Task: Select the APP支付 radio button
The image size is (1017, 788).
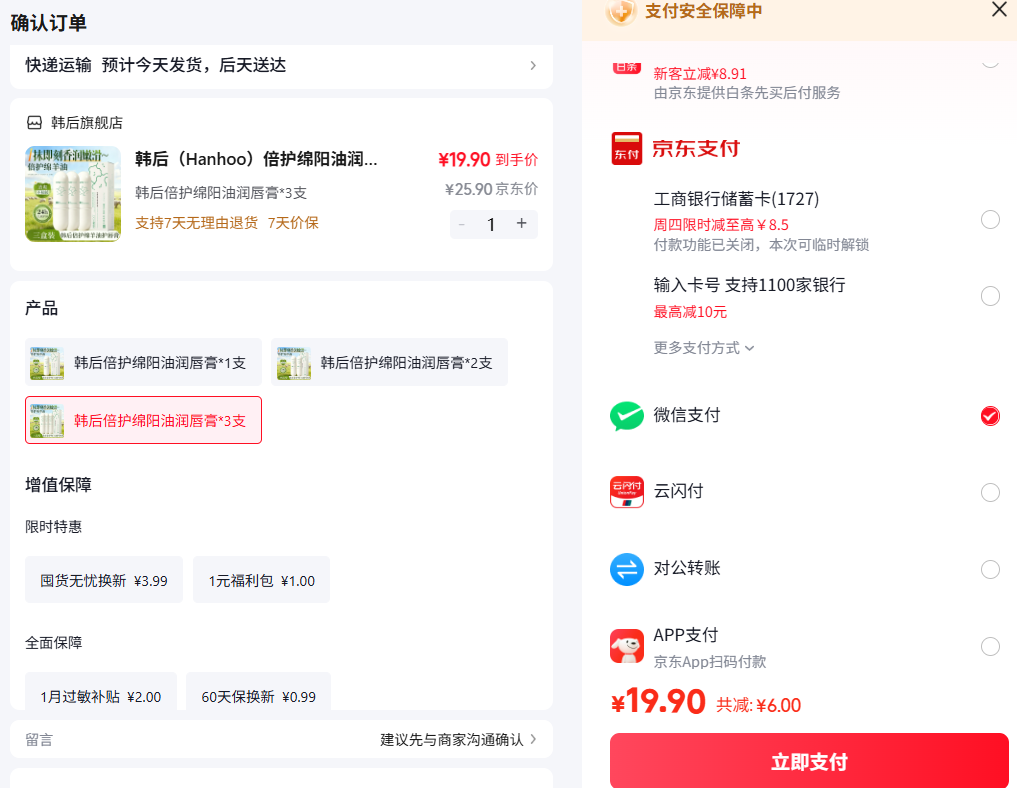Action: [990, 647]
